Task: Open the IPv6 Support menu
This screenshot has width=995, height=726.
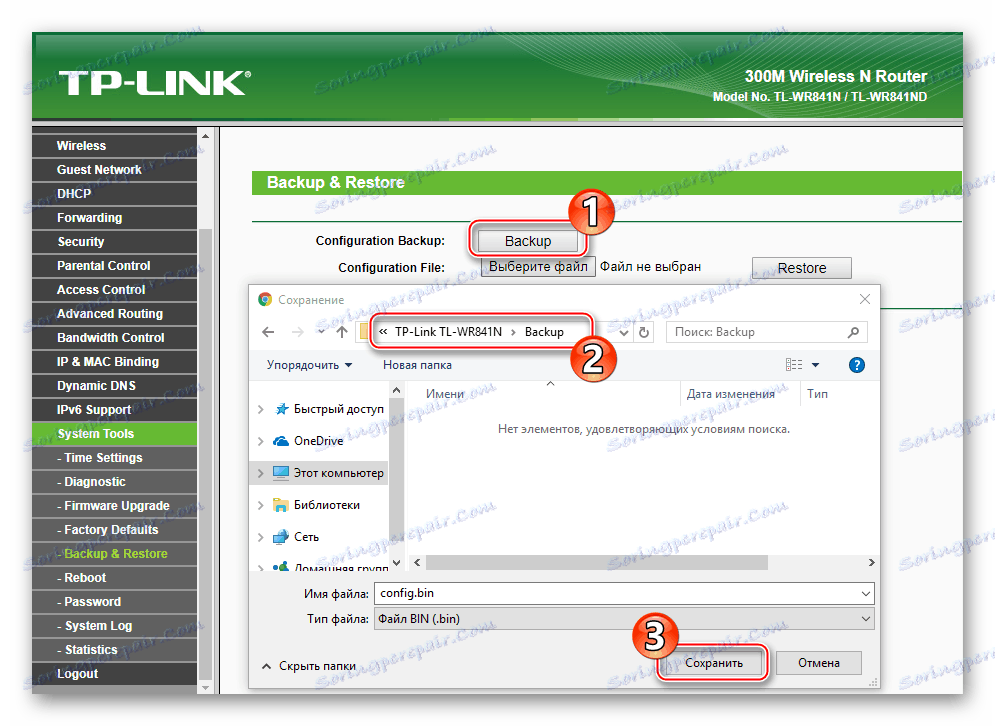Action: pyautogui.click(x=115, y=410)
